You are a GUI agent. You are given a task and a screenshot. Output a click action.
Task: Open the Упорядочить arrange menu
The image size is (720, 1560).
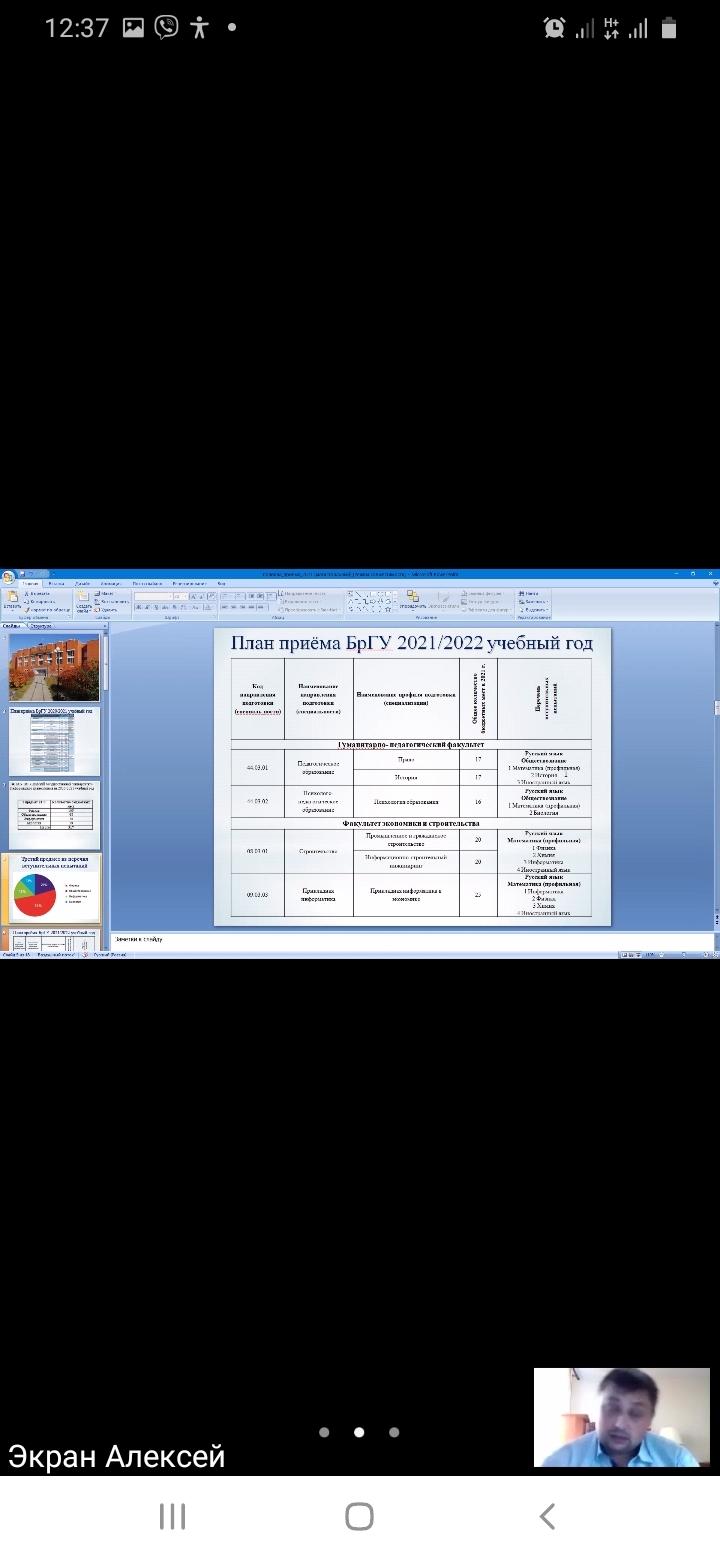412,600
